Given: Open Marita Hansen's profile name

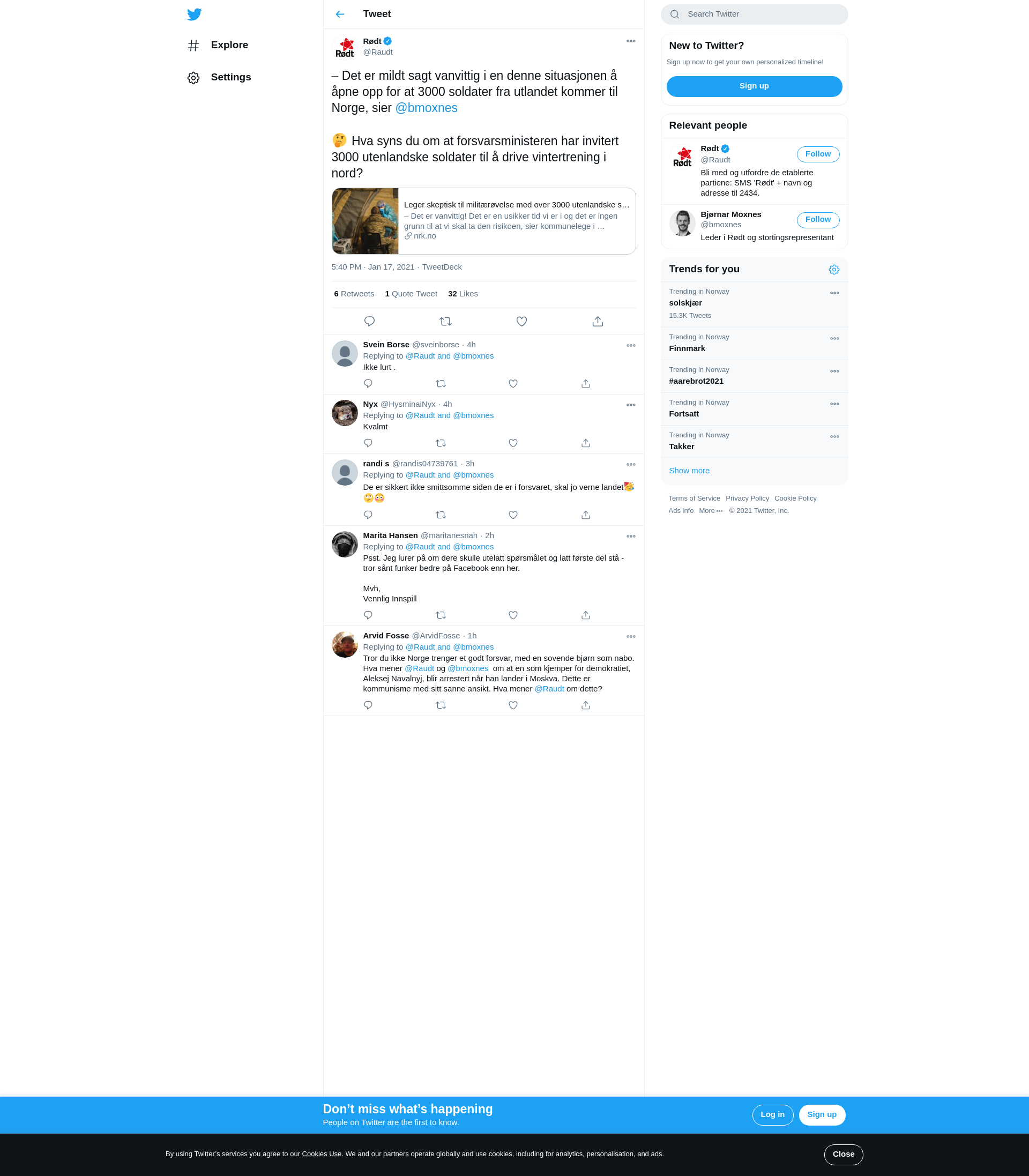Looking at the screenshot, I should [x=390, y=536].
